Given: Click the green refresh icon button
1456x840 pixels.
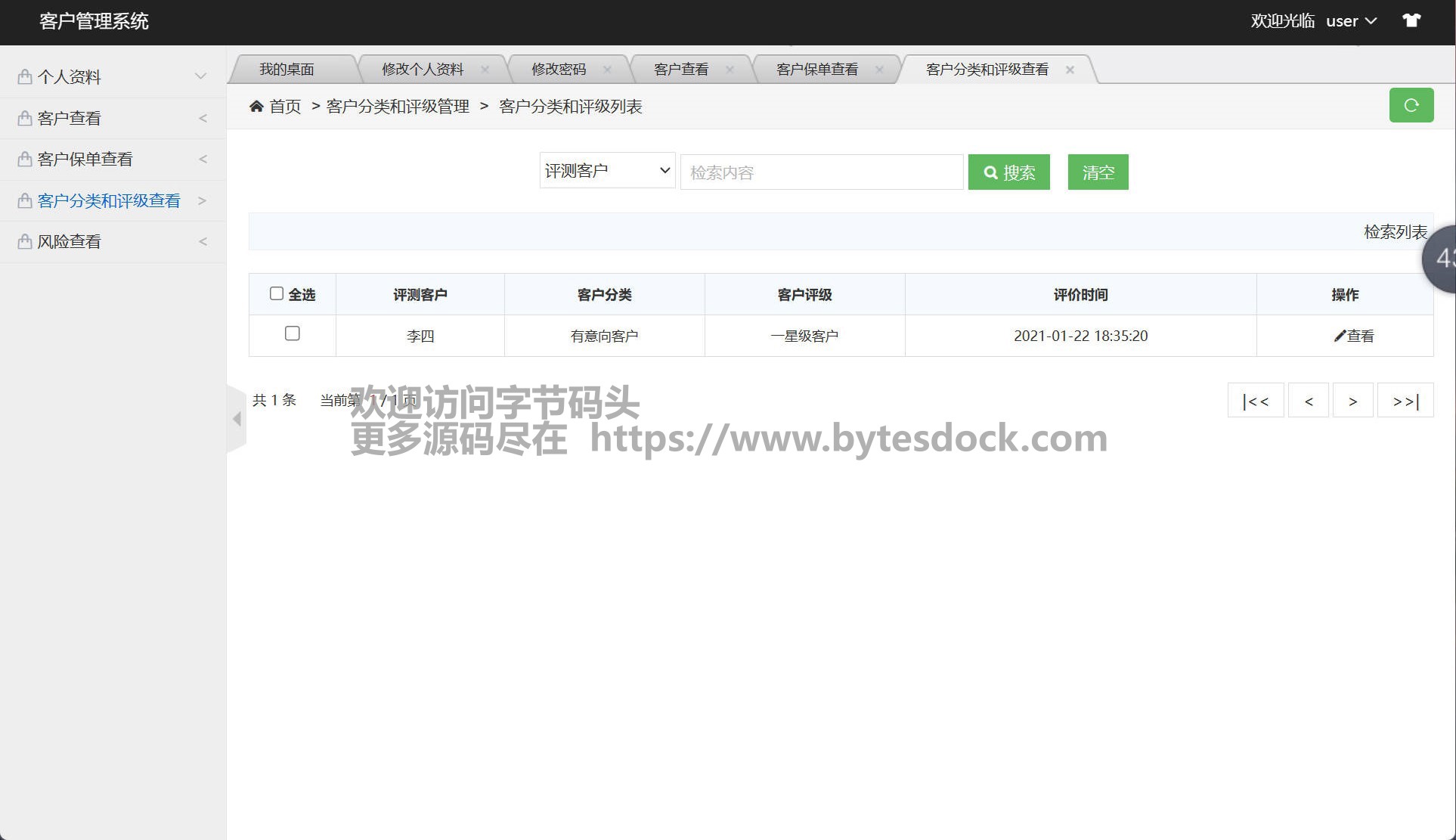Looking at the screenshot, I should [1411, 105].
